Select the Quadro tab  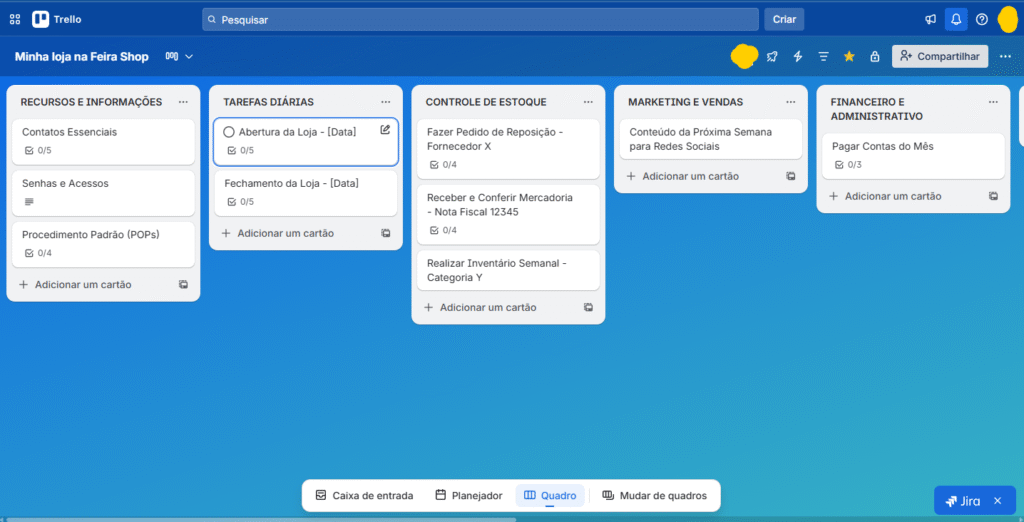point(550,496)
